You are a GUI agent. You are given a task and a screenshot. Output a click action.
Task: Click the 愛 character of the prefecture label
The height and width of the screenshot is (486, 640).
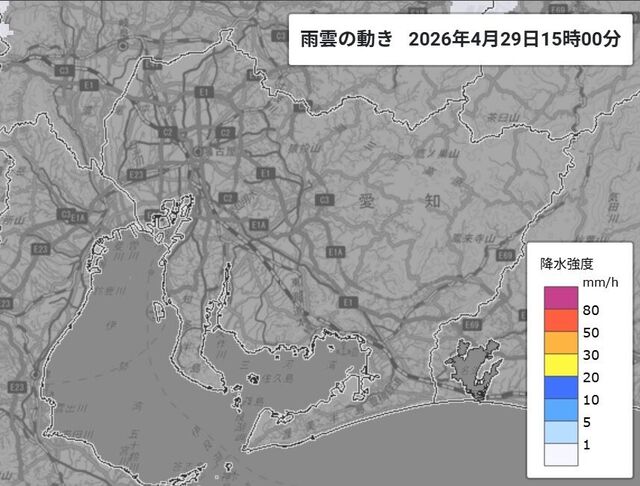click(x=367, y=201)
